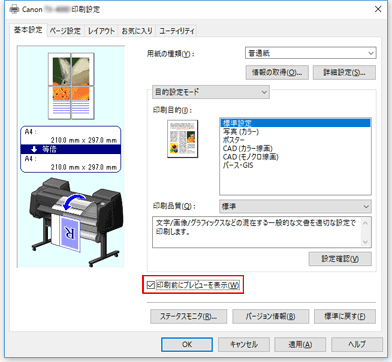Open the 用紙の種類 dropdown showing 普通紙
The height and width of the screenshot is (362, 392).
point(311,53)
